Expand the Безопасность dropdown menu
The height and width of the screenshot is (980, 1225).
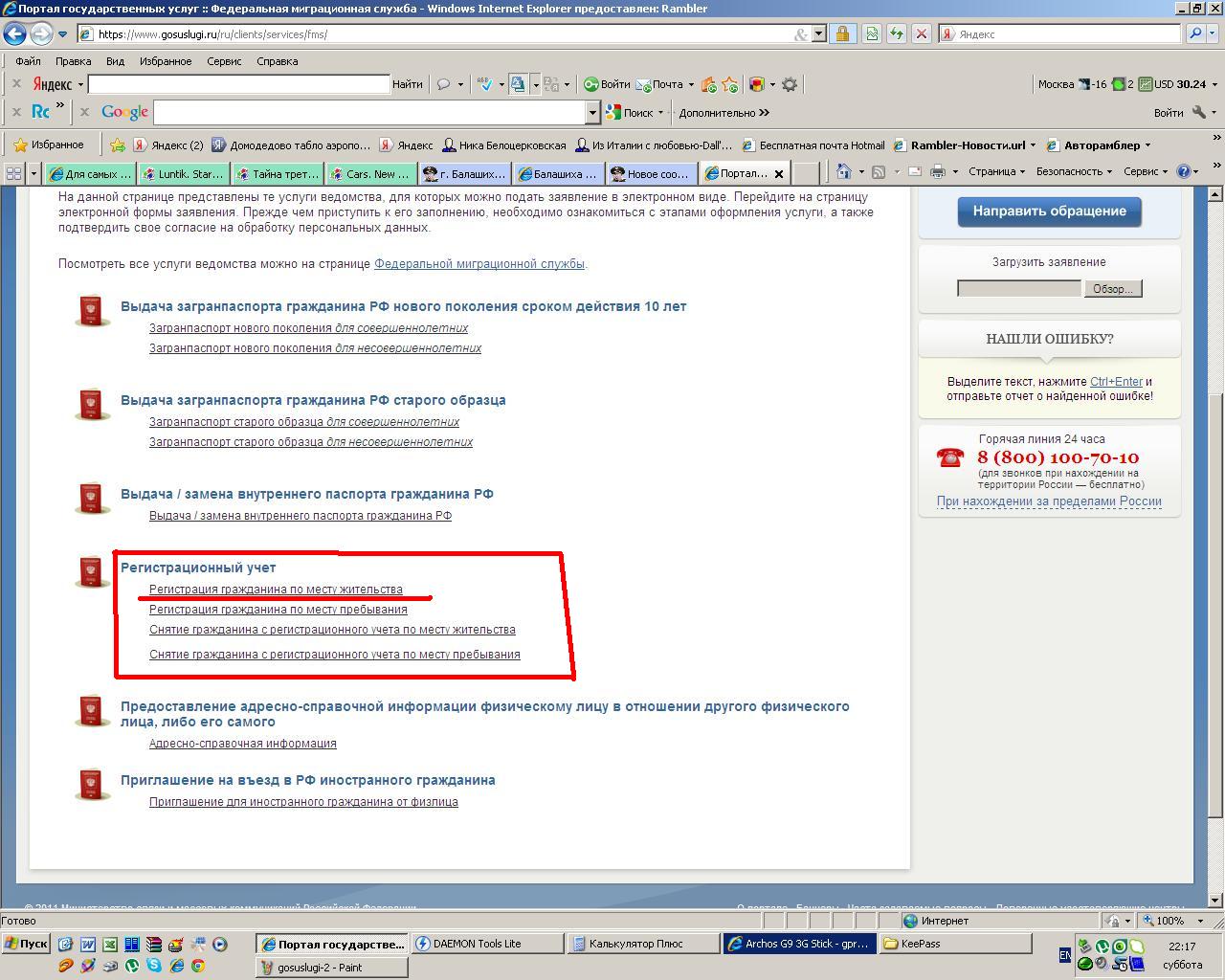(1073, 172)
